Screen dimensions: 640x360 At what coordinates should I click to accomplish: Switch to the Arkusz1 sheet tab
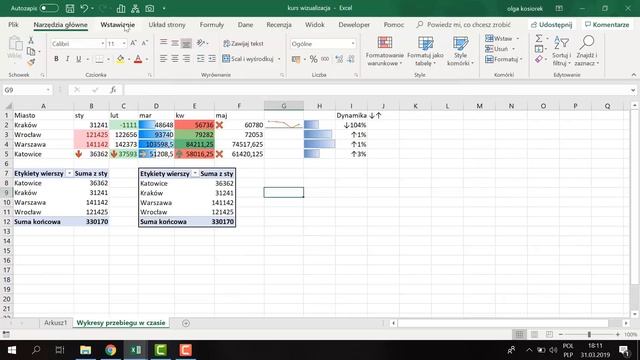tap(55, 323)
